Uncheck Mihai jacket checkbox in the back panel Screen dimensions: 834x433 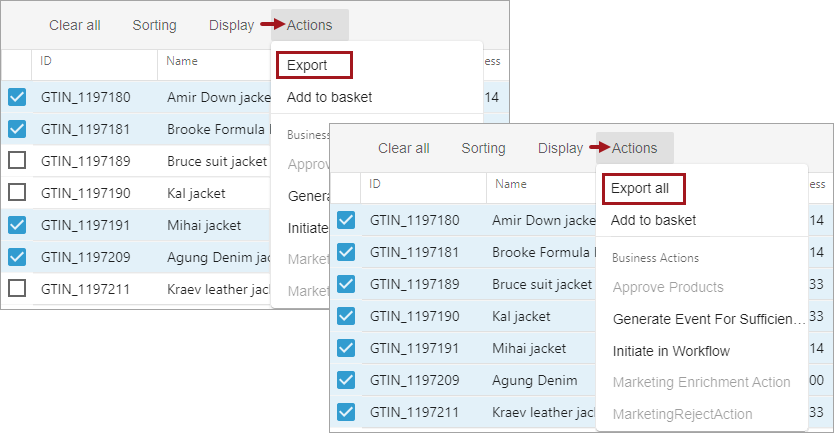tap(17, 225)
